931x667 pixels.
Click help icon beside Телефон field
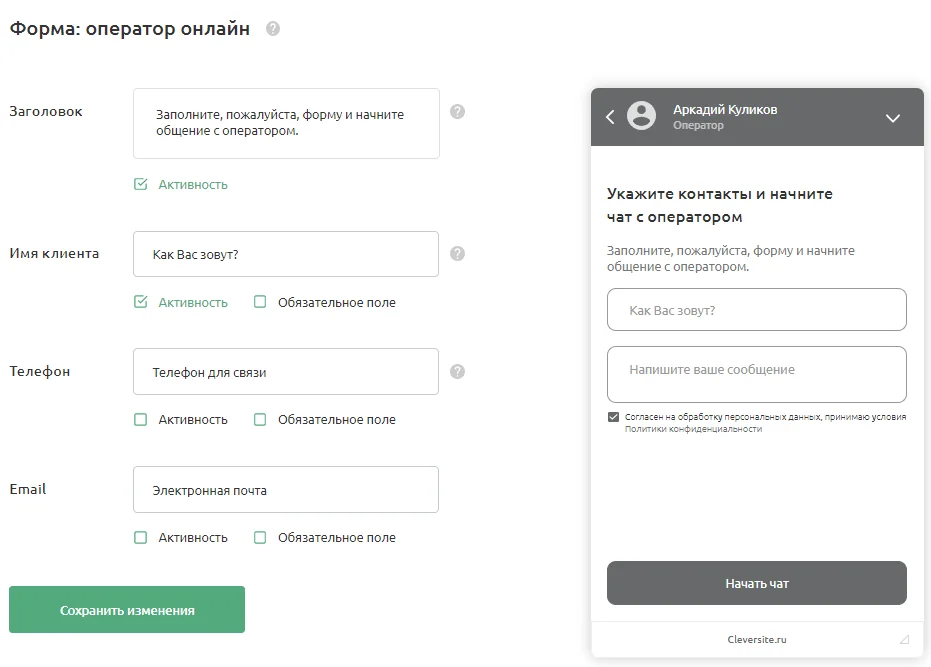point(457,371)
